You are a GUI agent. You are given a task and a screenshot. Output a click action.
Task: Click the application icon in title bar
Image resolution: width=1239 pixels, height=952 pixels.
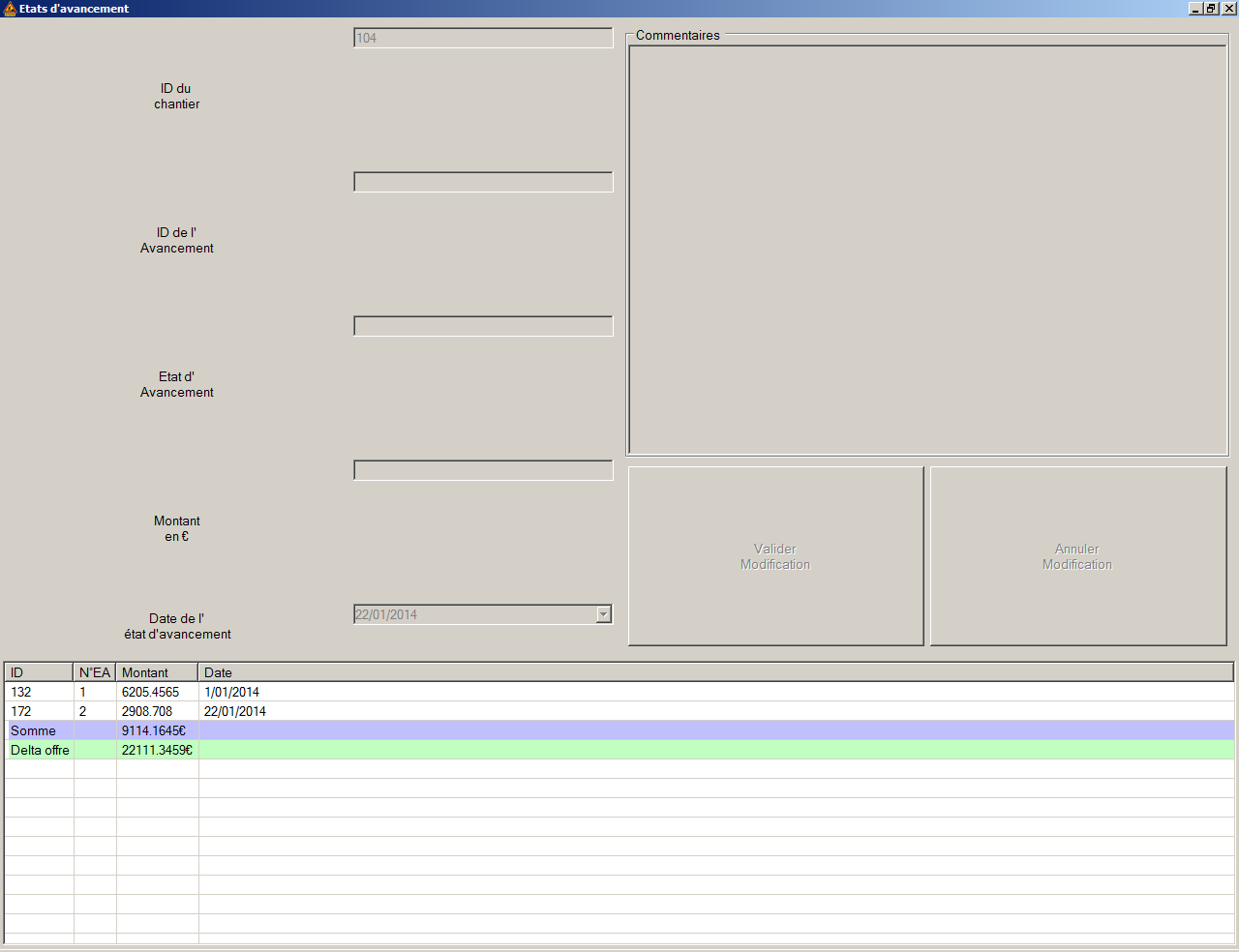(10, 9)
